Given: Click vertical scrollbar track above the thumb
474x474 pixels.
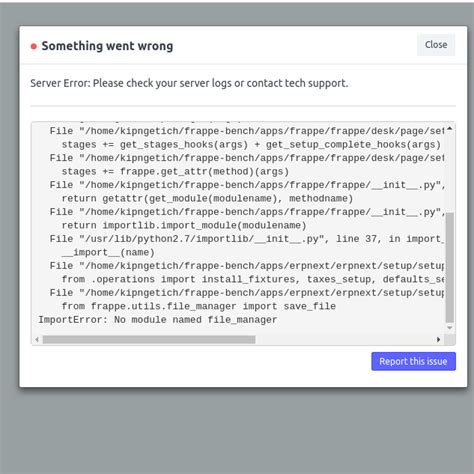Looking at the screenshot, I should 450,172.
